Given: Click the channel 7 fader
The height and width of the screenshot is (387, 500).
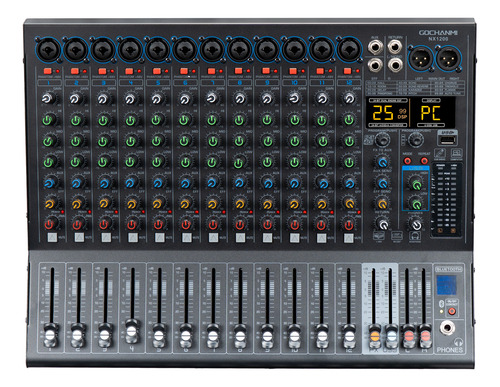Looking at the screenshot, I should click(x=213, y=335).
